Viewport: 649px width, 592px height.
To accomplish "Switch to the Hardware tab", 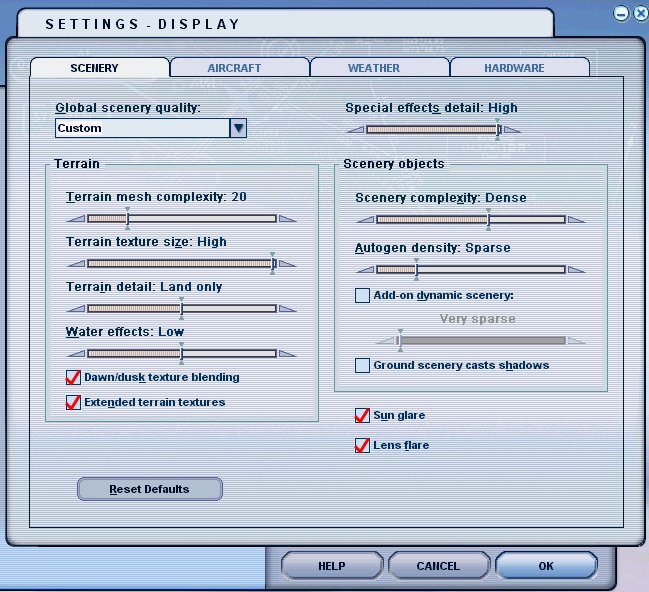I will point(520,67).
